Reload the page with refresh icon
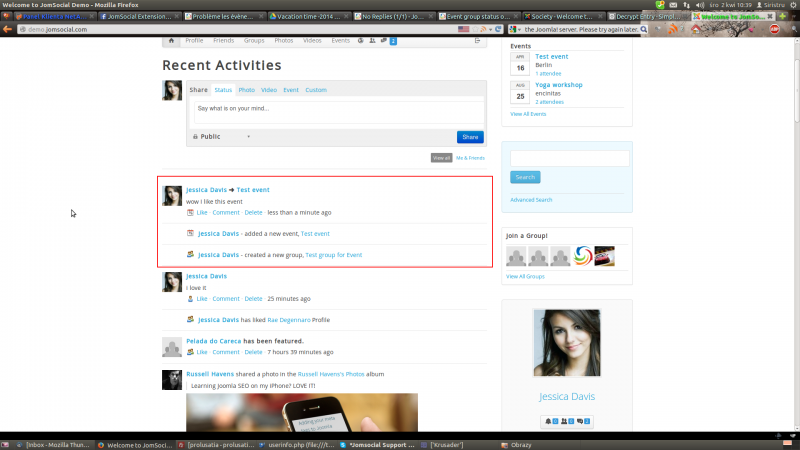800x450 pixels. (x=498, y=30)
